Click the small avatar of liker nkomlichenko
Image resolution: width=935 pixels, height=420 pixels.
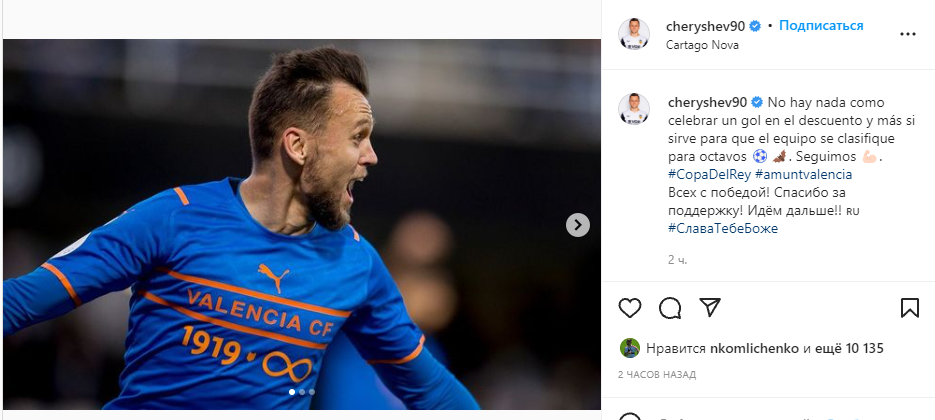[x=629, y=348]
